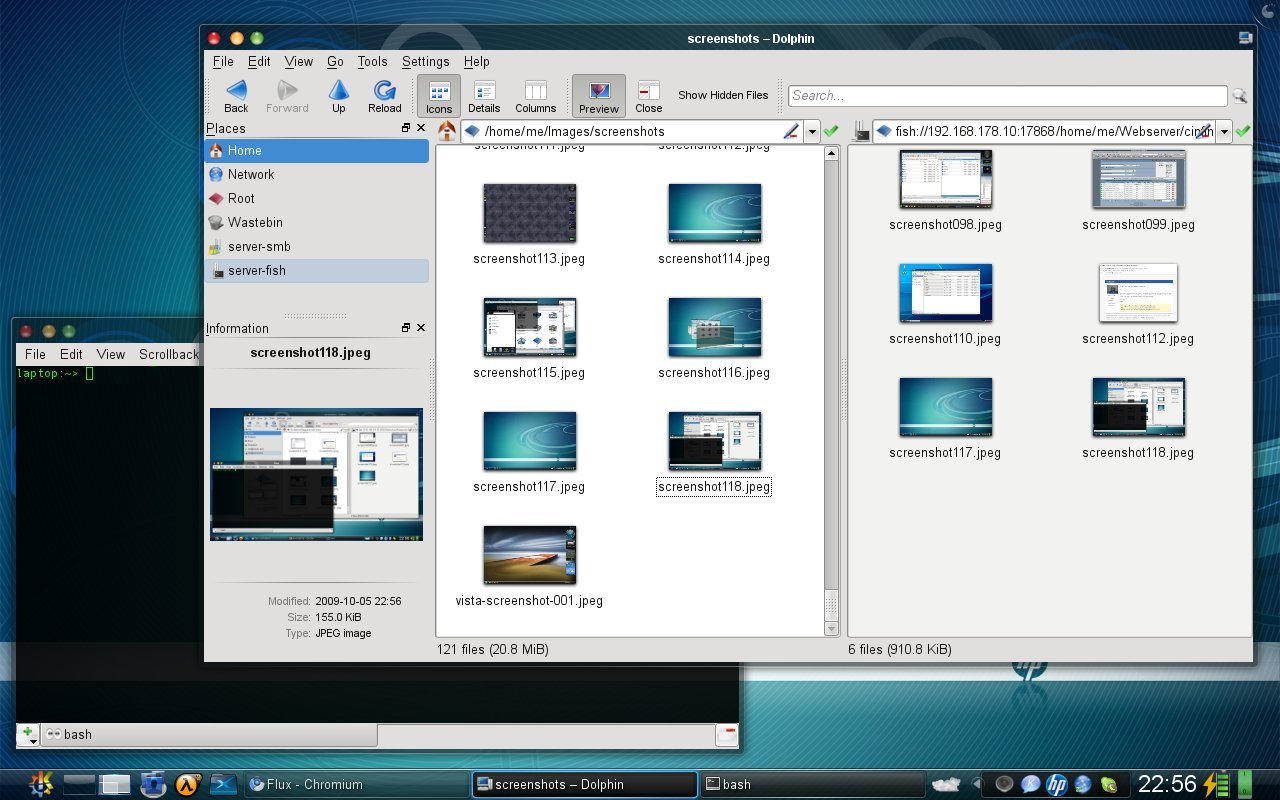Launch the Half-Life lambda icon on the taskbar
This screenshot has width=1280, height=800.
[x=189, y=784]
